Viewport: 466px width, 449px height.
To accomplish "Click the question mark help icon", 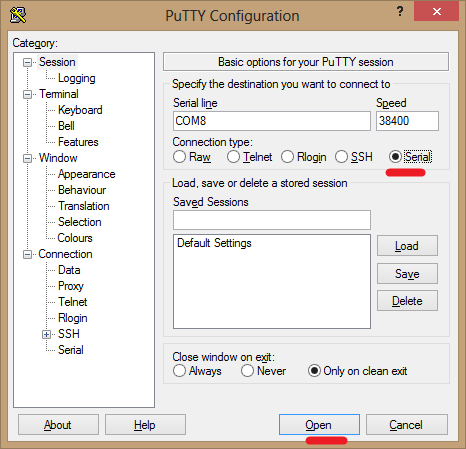I will [x=400, y=12].
